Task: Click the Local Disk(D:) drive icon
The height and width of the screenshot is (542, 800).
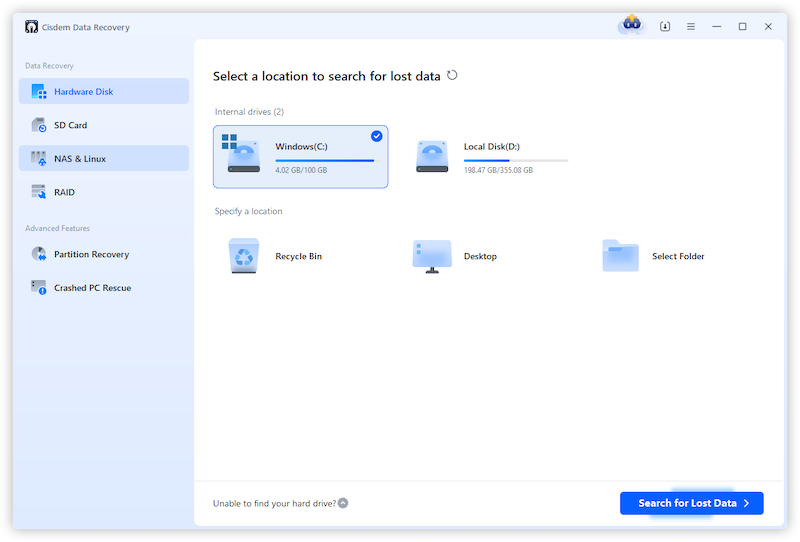Action: coord(432,156)
